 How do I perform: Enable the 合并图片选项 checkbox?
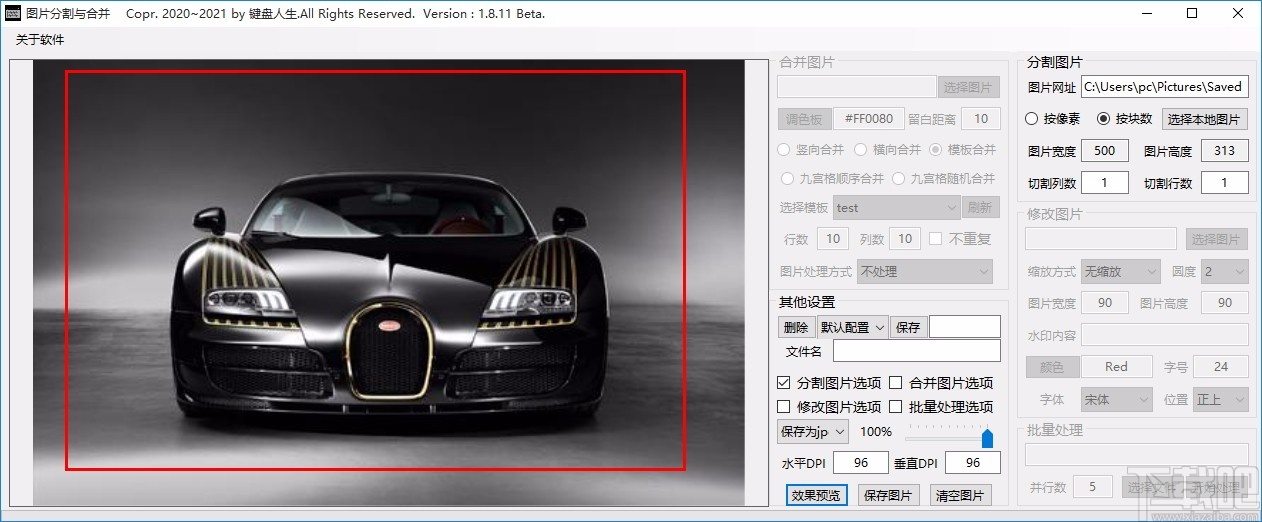[x=896, y=383]
